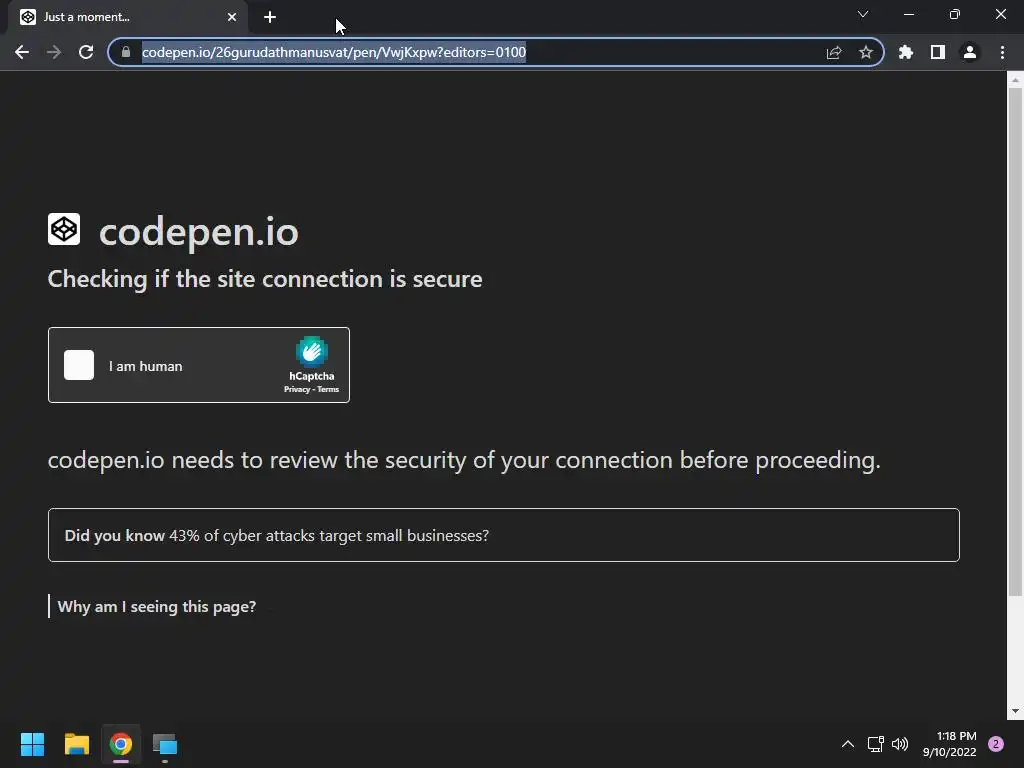Click the page vertical scrollbar thumb
The height and width of the screenshot is (768, 1024).
pyautogui.click(x=1015, y=342)
